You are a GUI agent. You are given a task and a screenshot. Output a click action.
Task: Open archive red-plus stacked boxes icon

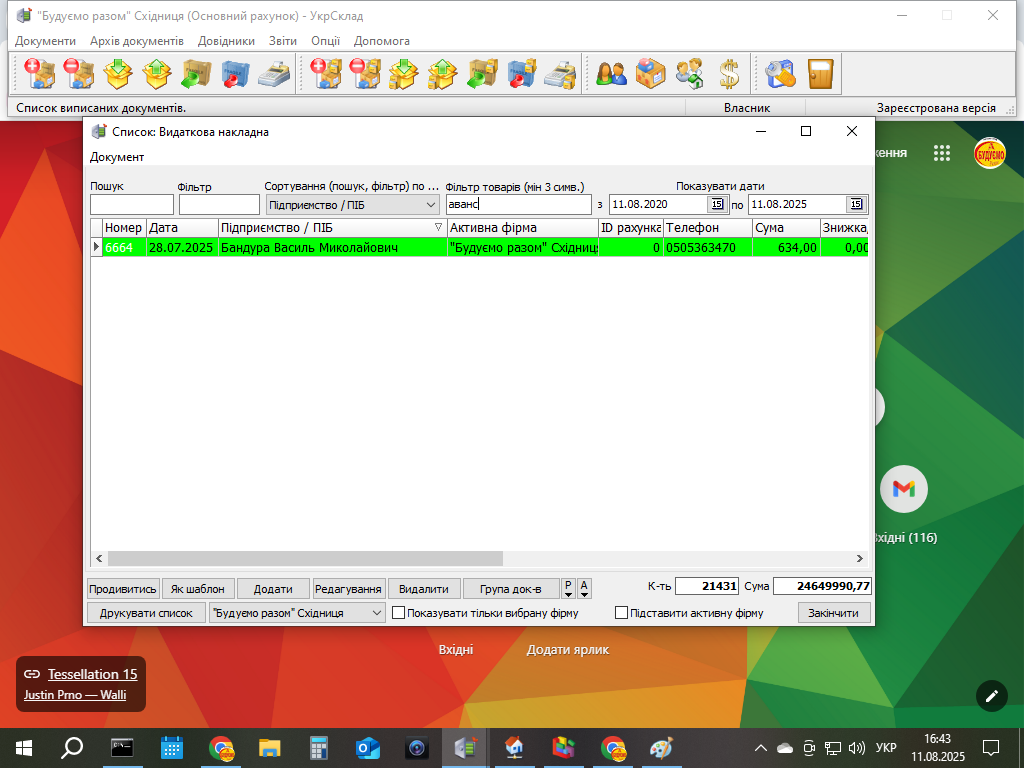tap(326, 73)
